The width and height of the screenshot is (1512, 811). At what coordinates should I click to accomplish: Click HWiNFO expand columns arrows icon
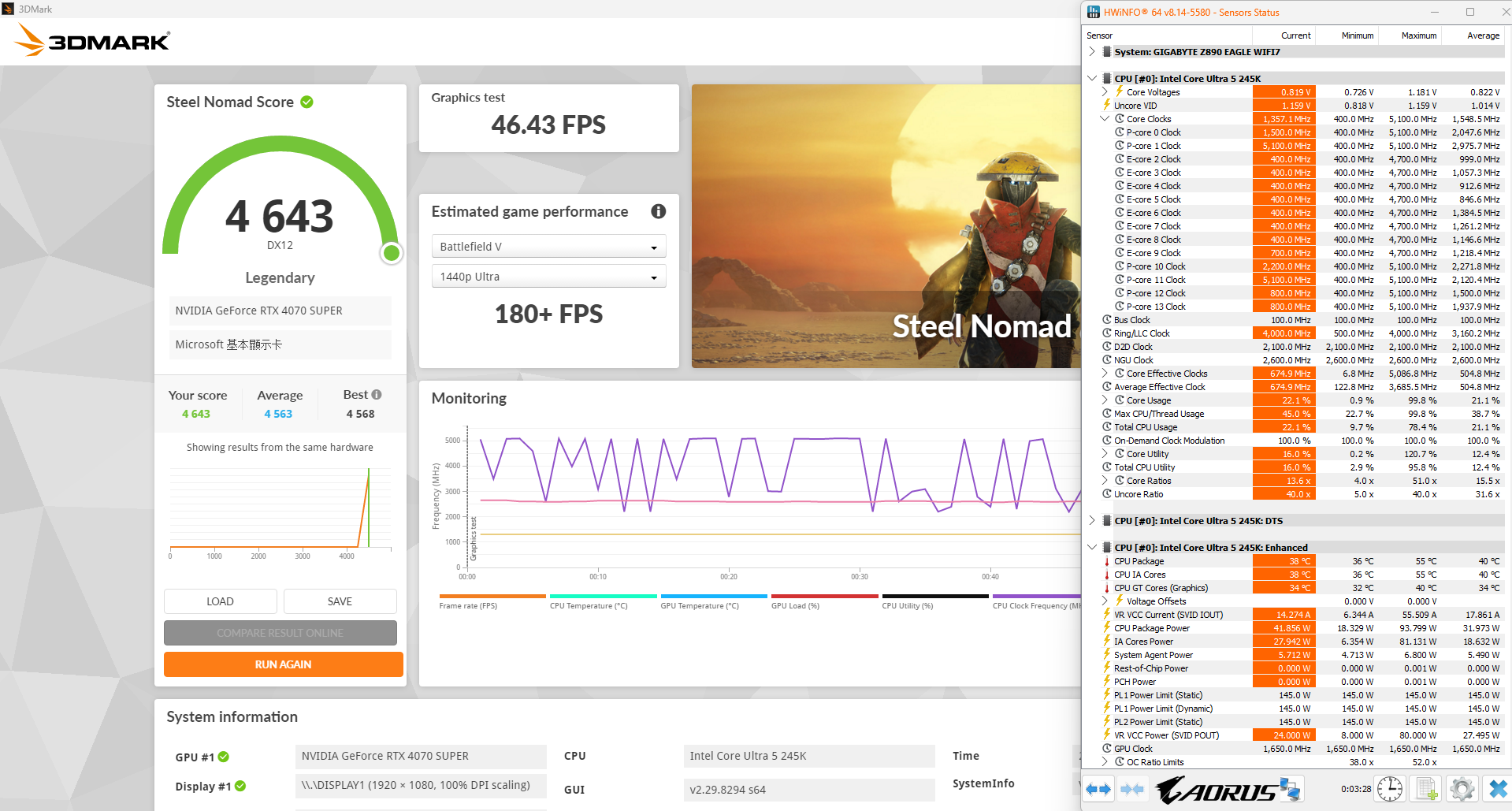pyautogui.click(x=1098, y=788)
